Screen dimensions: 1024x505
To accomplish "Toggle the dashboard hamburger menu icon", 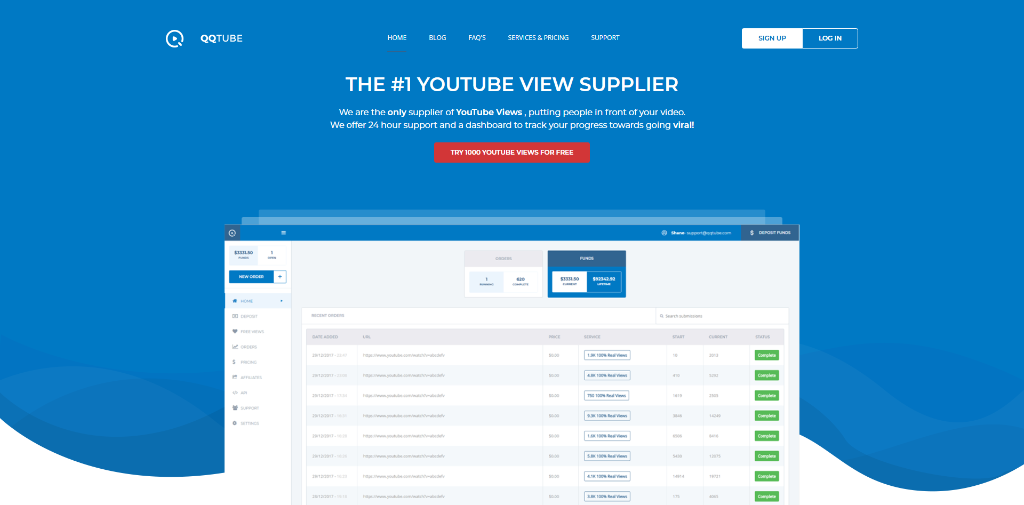I will point(283,233).
